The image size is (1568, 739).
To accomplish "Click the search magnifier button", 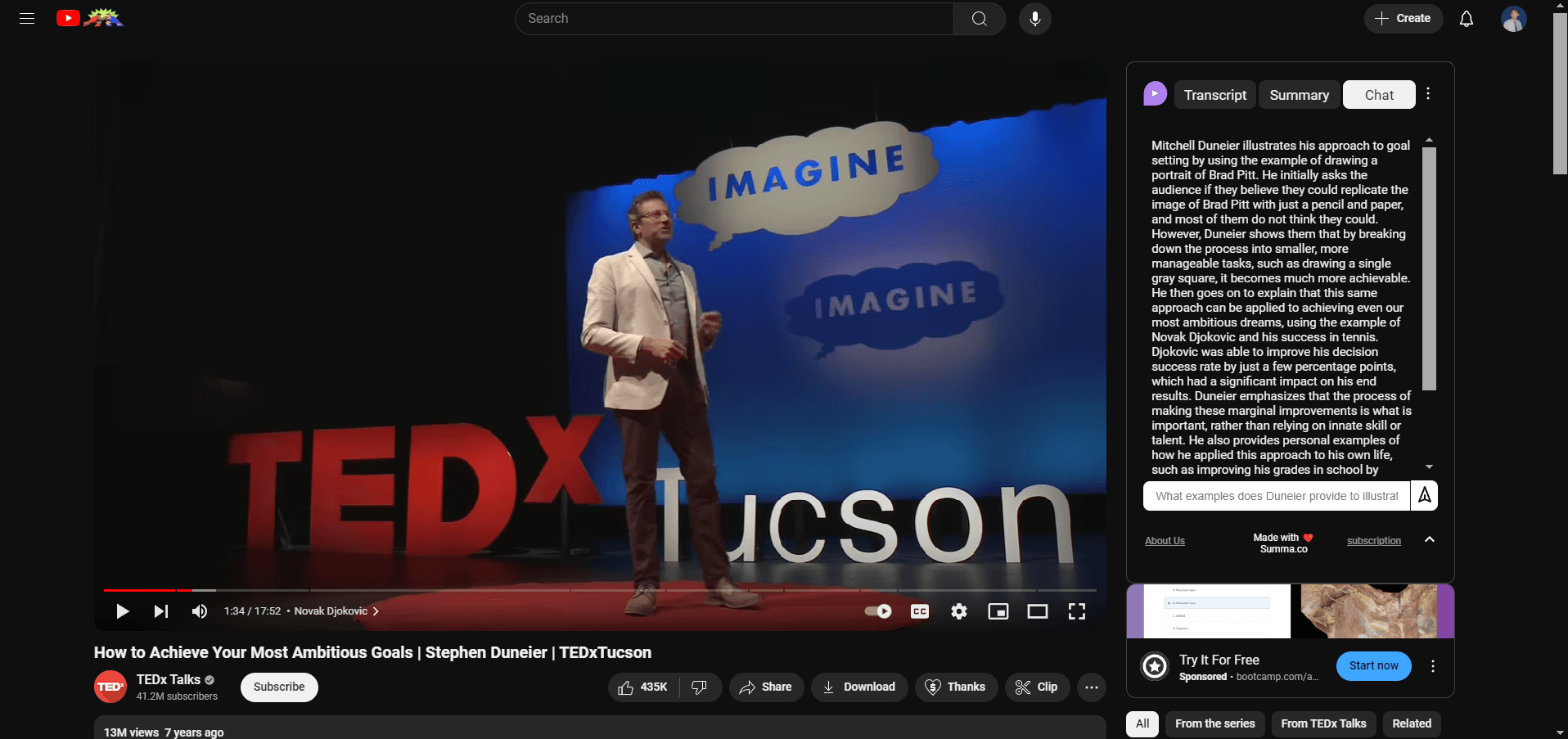I will 979,18.
